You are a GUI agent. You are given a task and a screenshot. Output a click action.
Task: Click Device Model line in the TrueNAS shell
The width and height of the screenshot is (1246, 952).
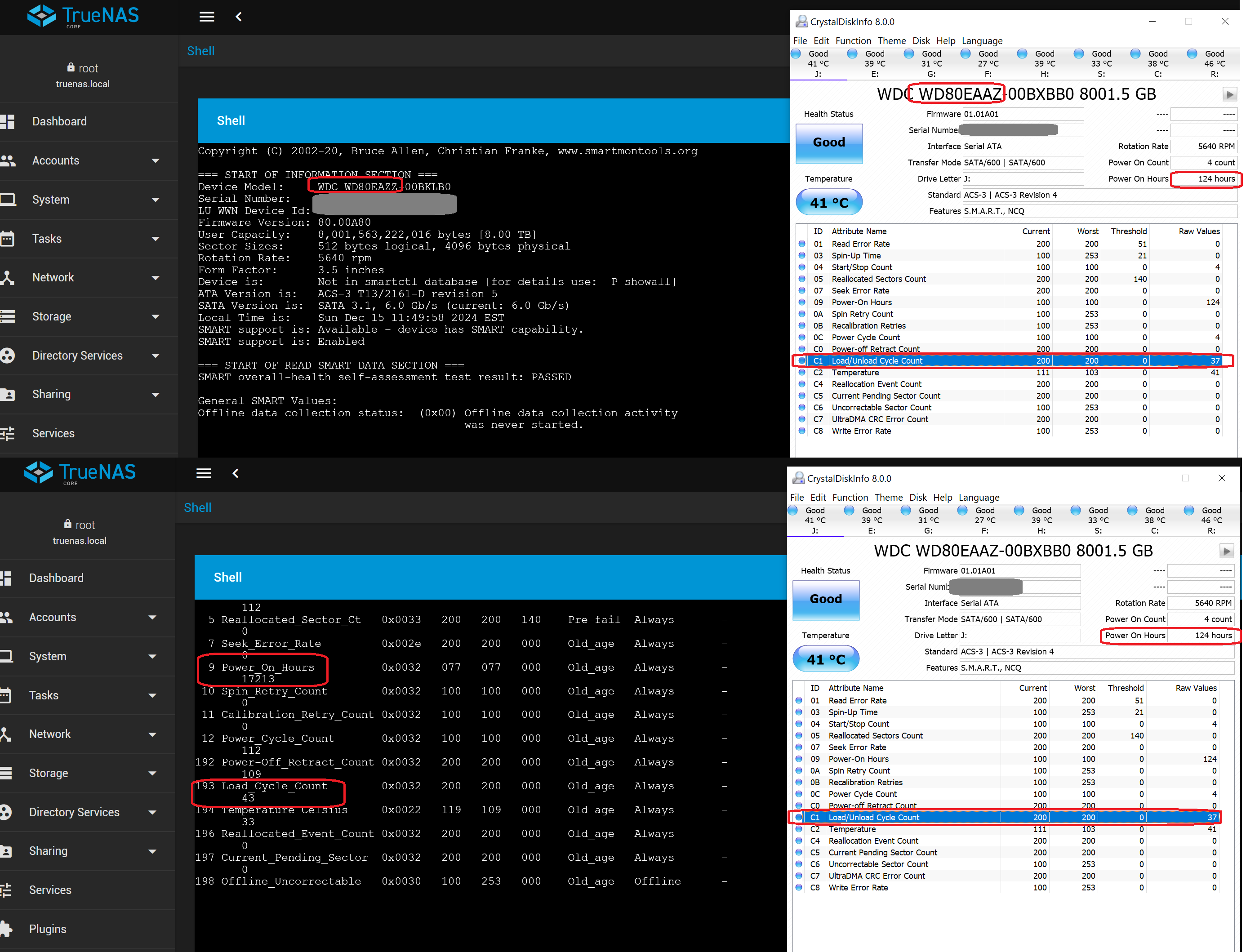click(325, 187)
